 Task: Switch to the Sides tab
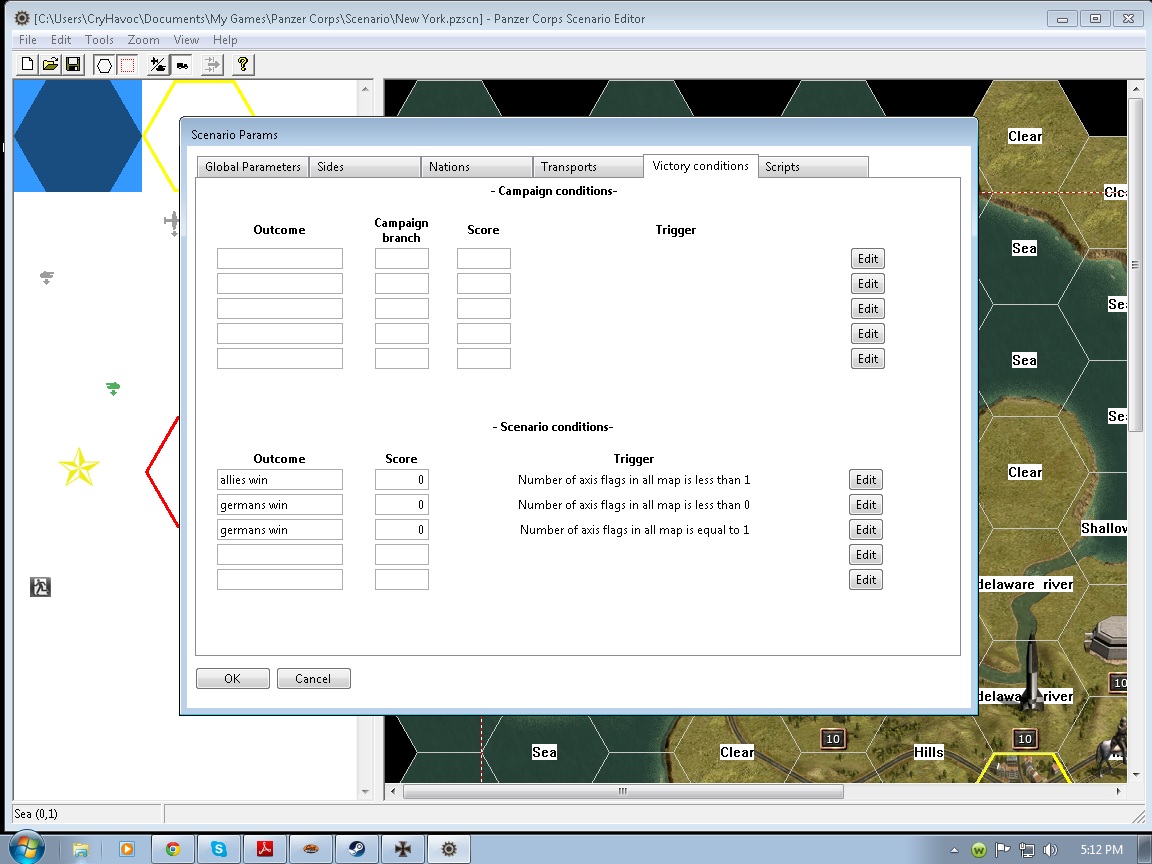click(x=364, y=167)
